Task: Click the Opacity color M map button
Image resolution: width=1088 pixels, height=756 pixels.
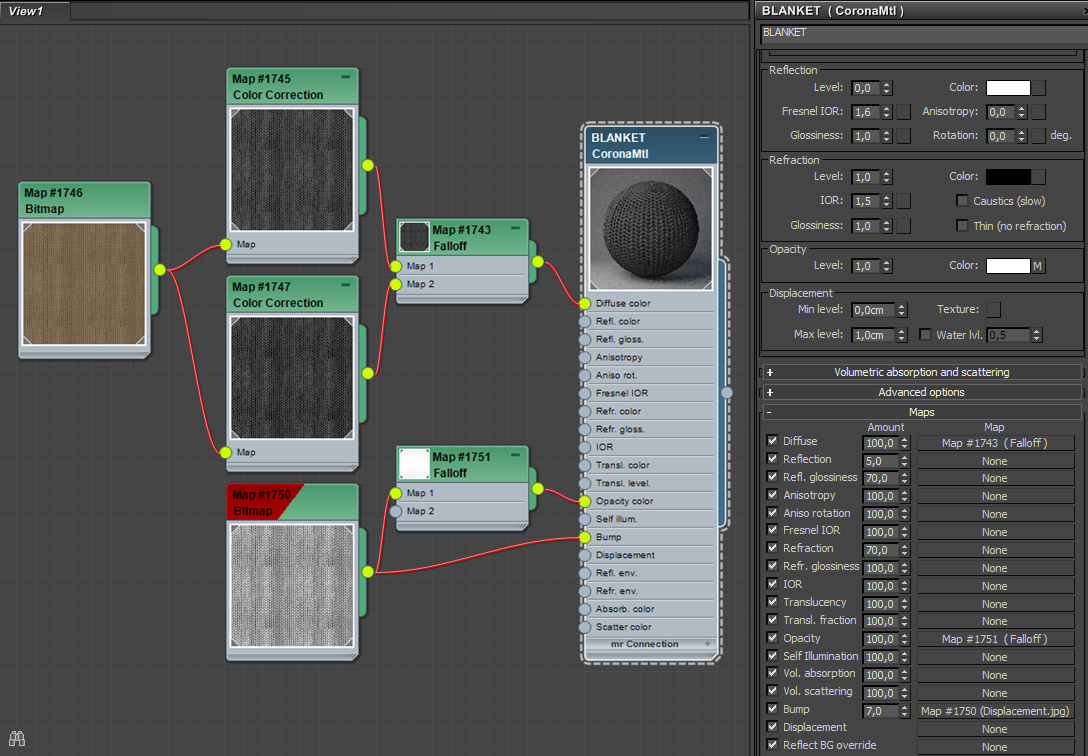Action: (x=1037, y=266)
